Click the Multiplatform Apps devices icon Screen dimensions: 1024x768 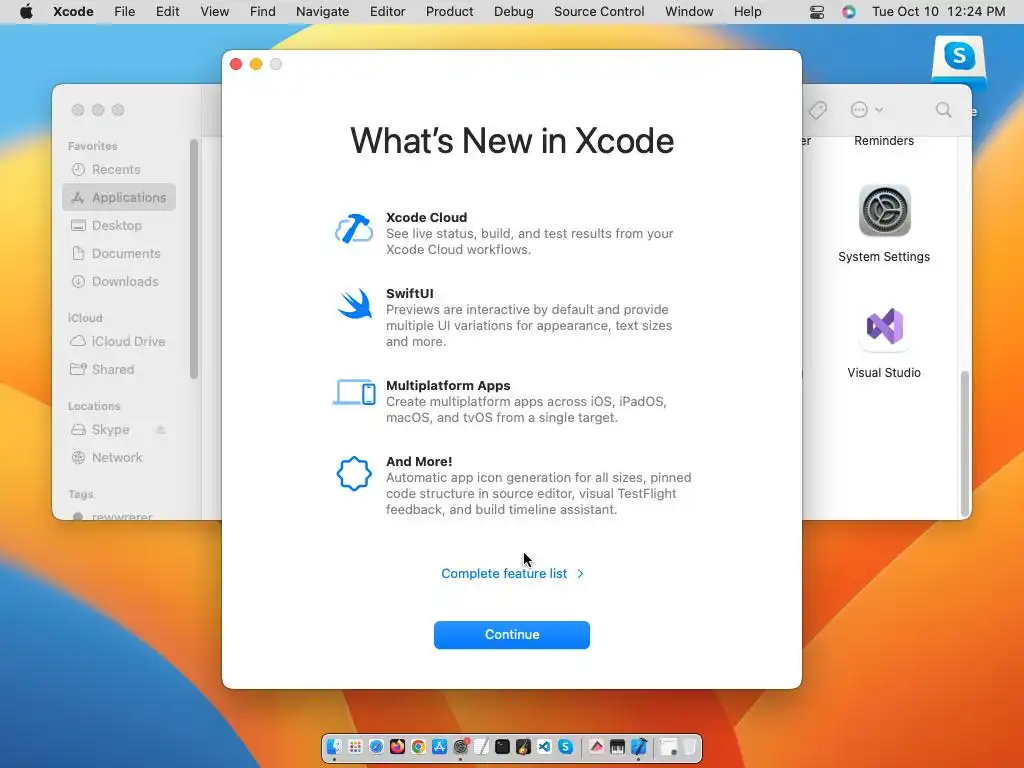point(354,392)
